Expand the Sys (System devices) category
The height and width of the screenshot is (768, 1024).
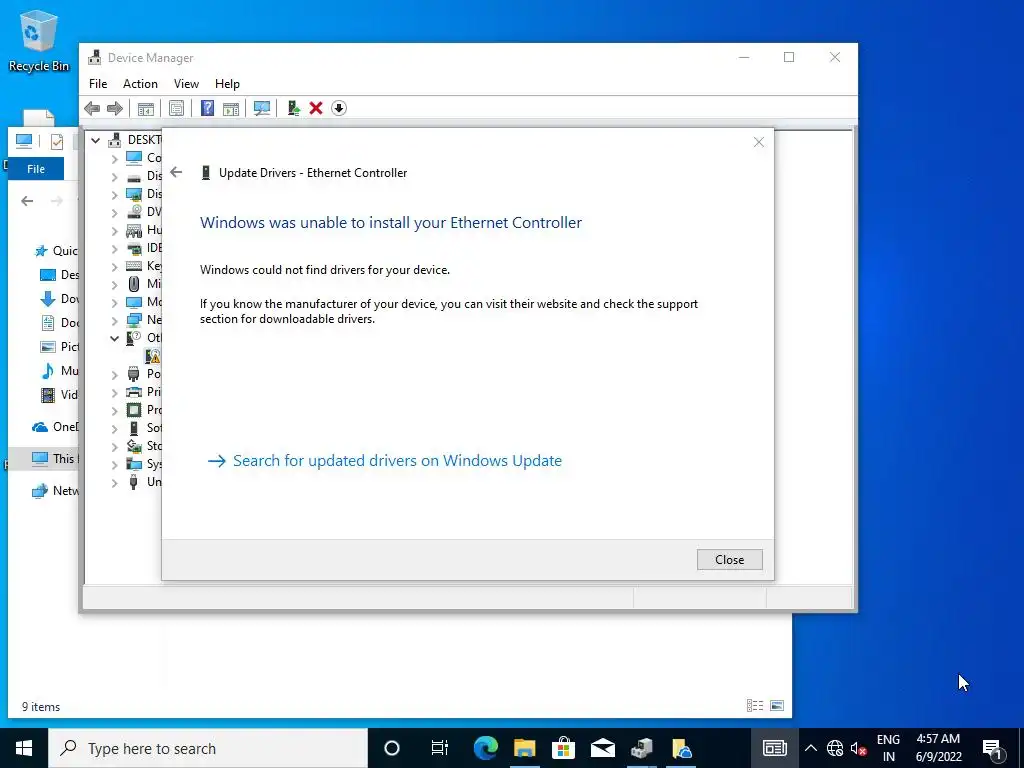(114, 464)
